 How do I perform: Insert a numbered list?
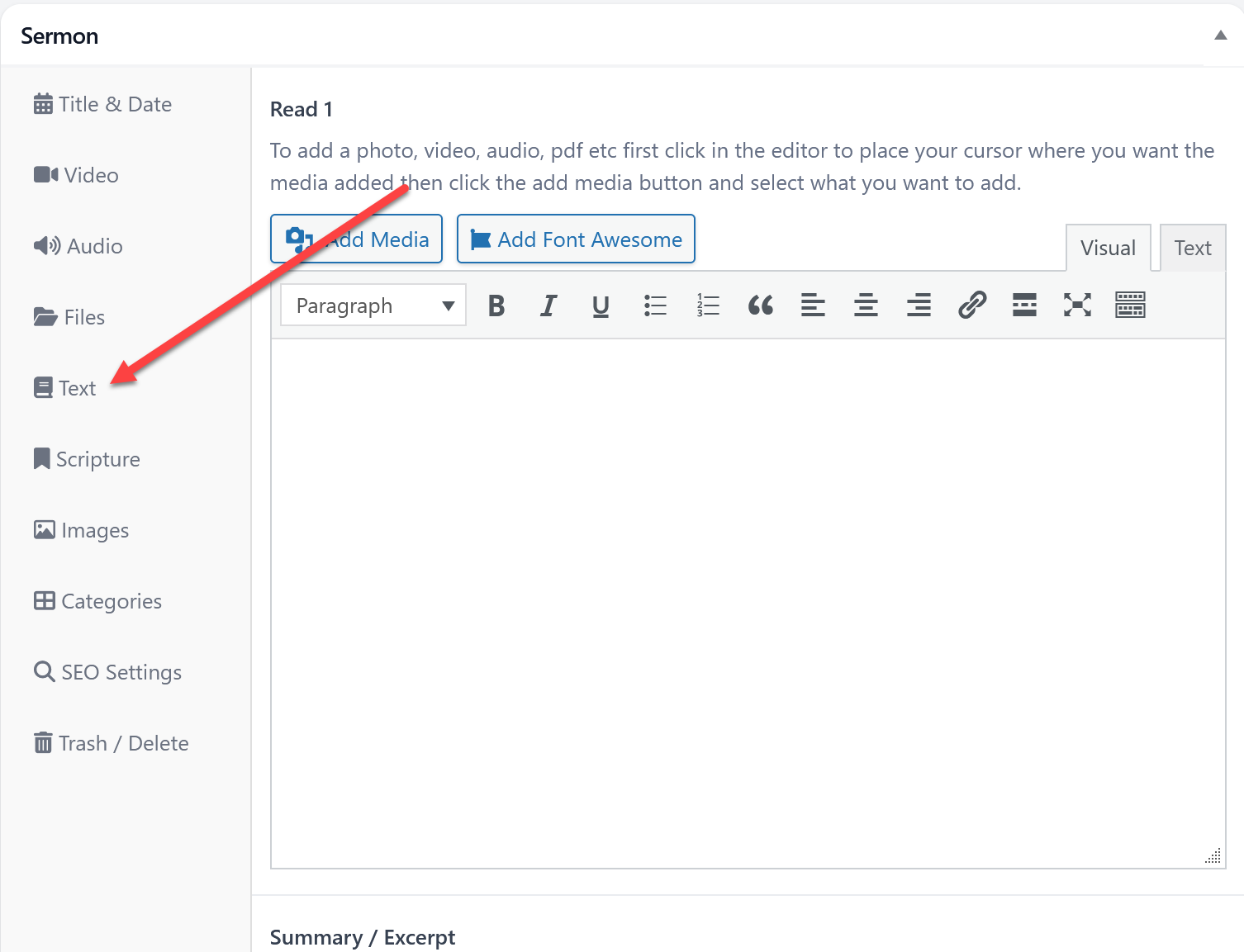click(x=708, y=305)
